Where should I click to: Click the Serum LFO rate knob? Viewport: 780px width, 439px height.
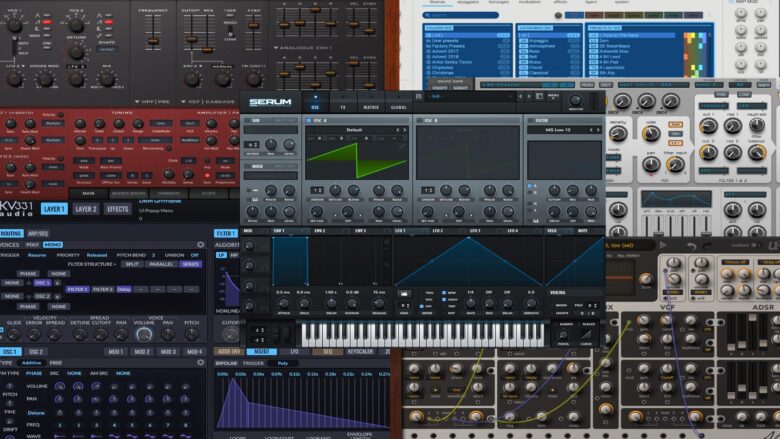pos(470,303)
